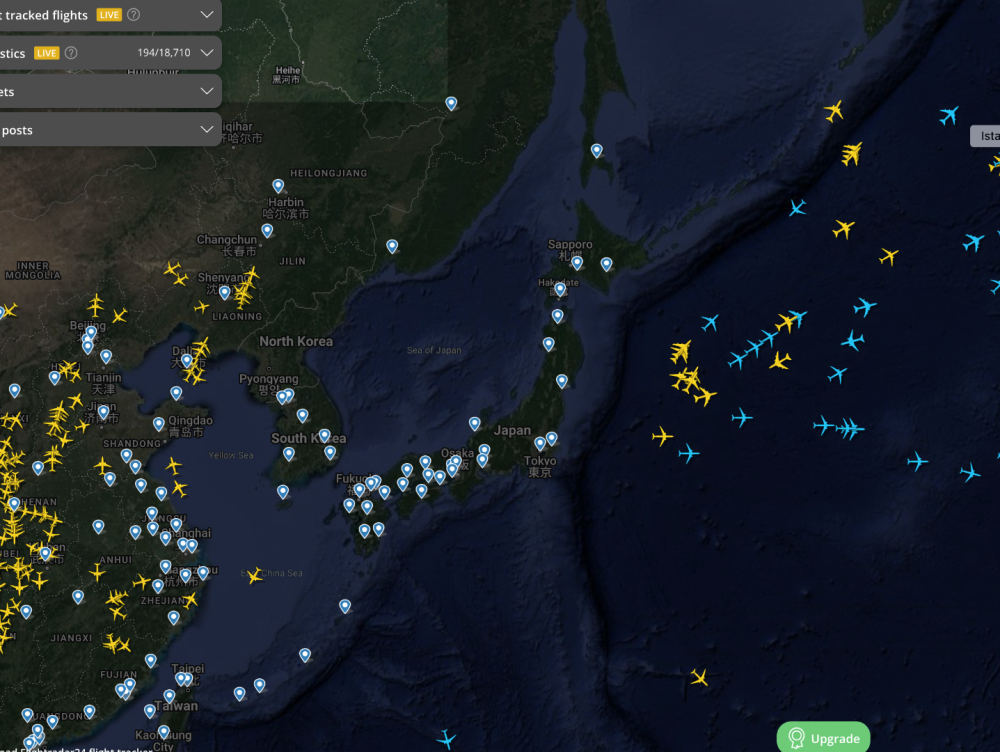Screen dimensions: 1000x752
Task: Click the Ista flight label tooltip
Action: coord(985,136)
